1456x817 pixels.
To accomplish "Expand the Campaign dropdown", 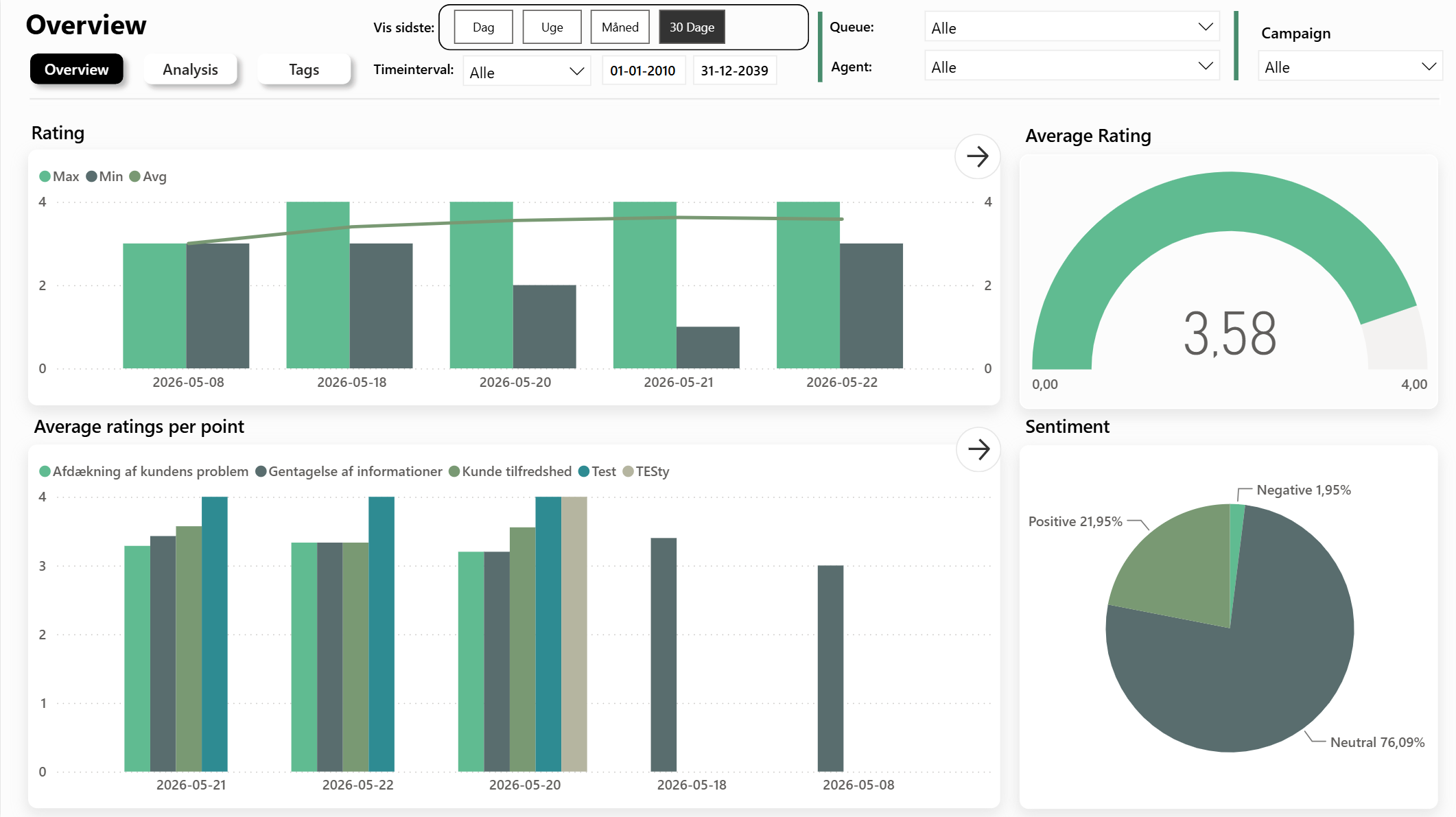I will pos(1350,67).
